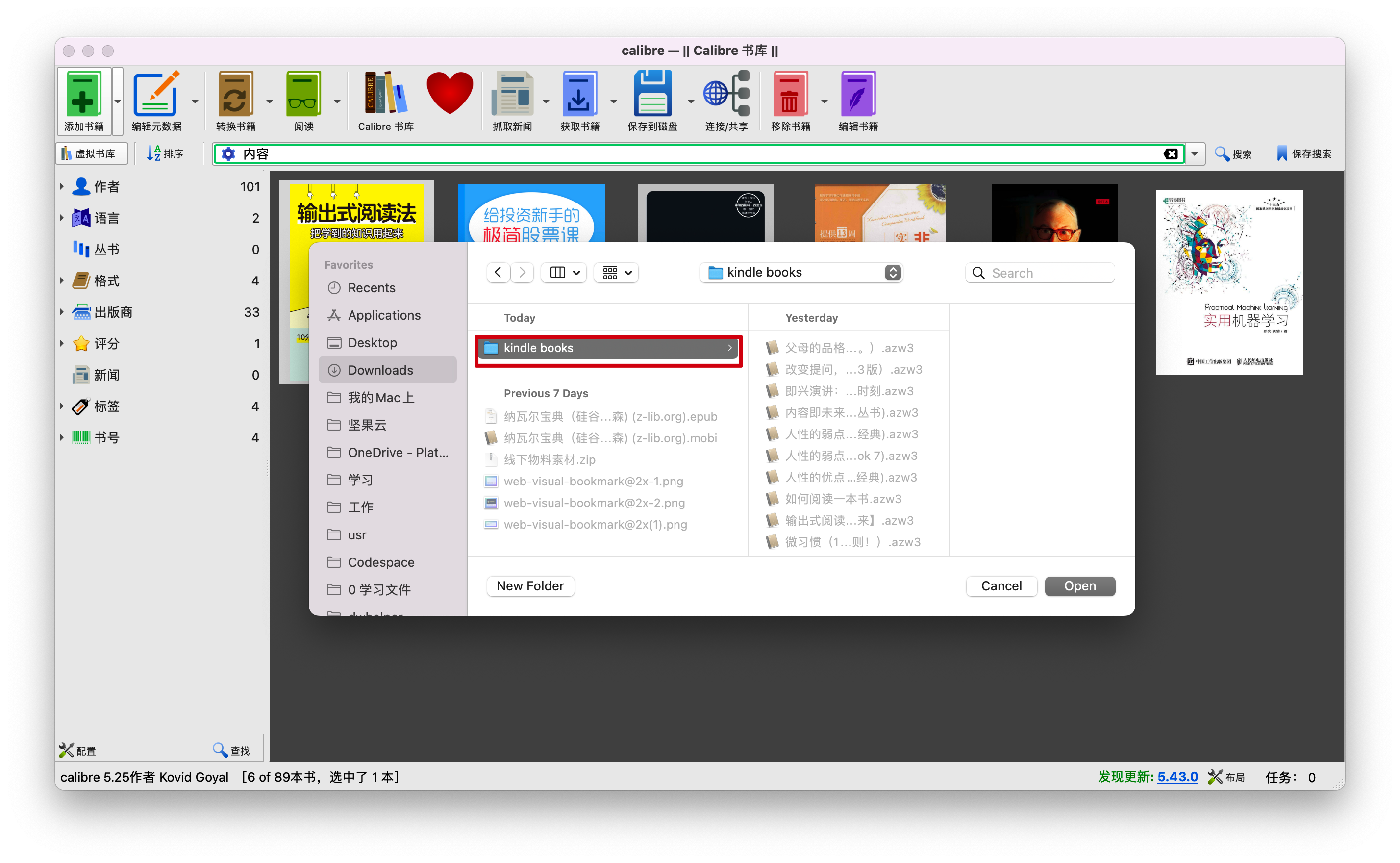The width and height of the screenshot is (1400, 863).
Task: Select the kindle books folder row
Action: click(608, 348)
